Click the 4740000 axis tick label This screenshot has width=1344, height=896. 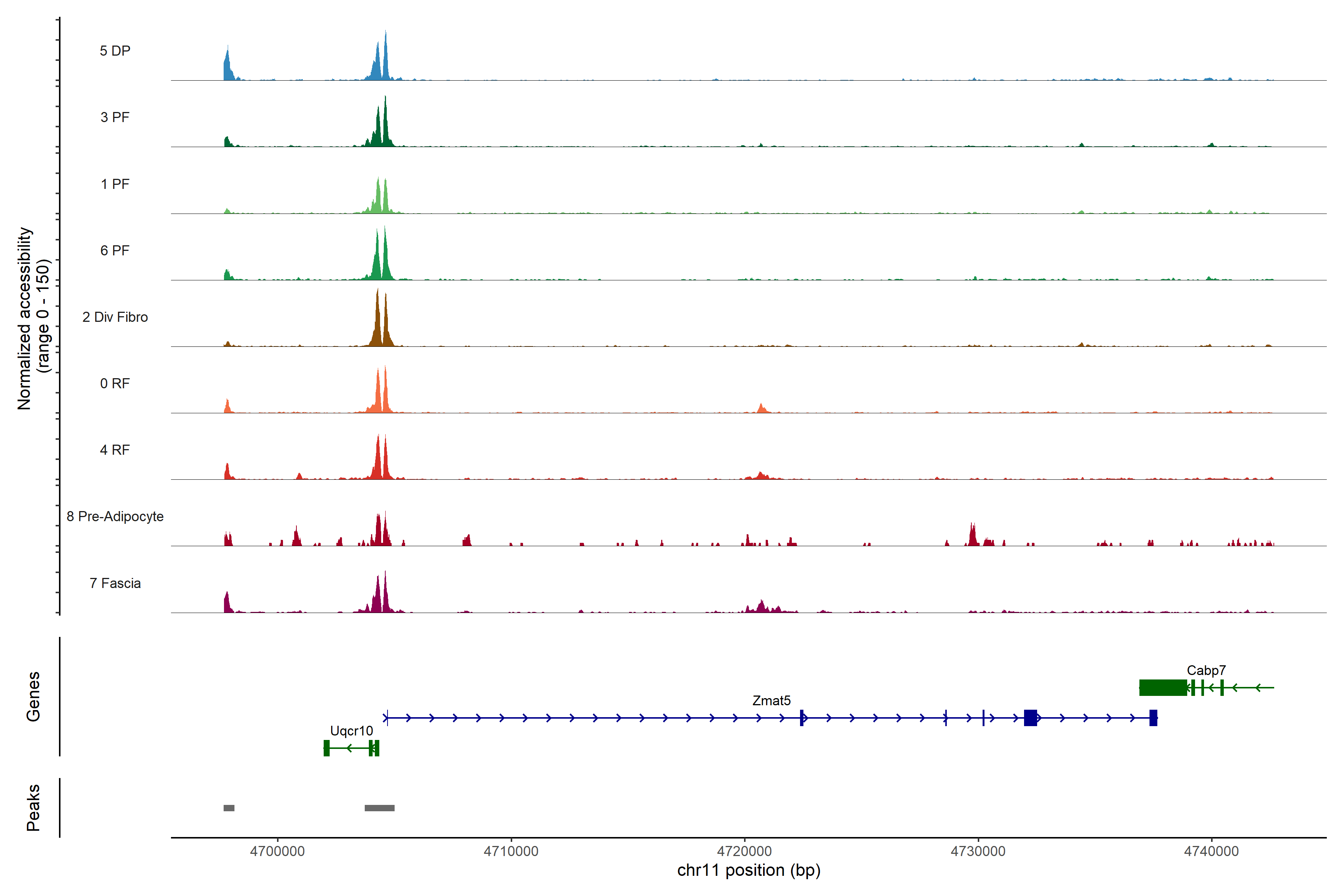point(1211,851)
